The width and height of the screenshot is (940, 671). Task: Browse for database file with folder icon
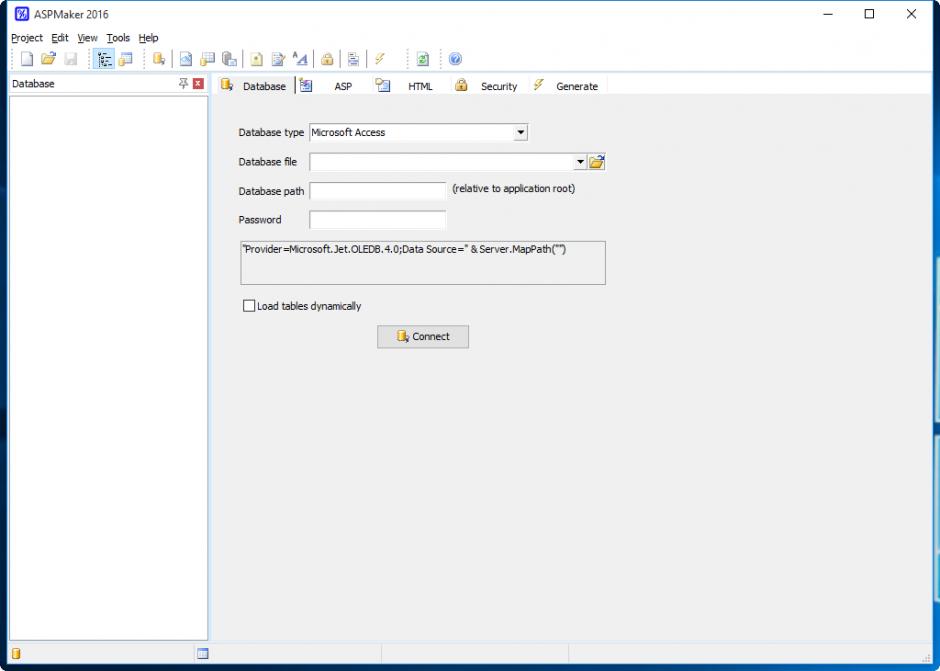point(596,162)
